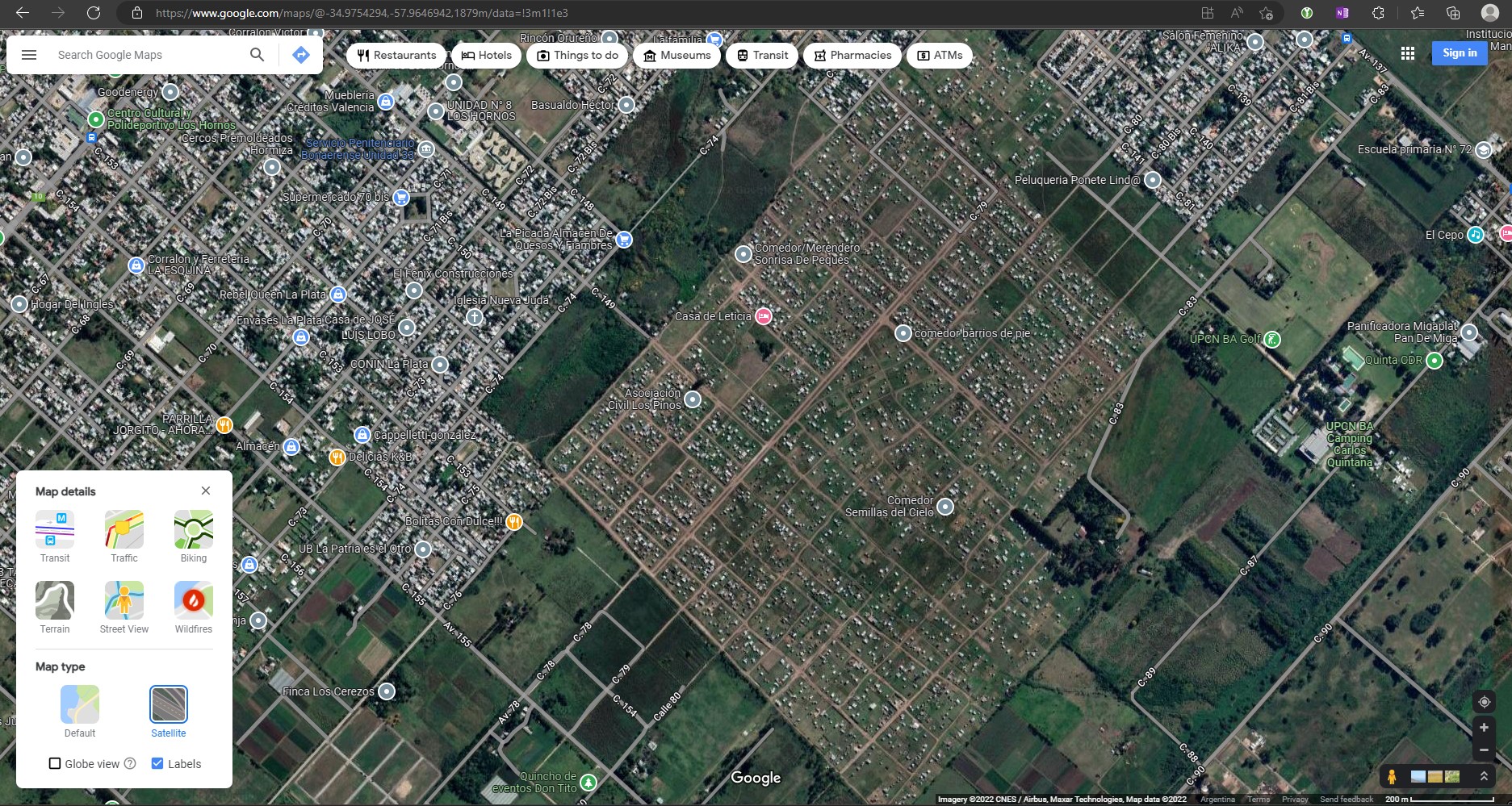The width and height of the screenshot is (1512, 806).
Task: Reload the browser page
Action: pyautogui.click(x=94, y=13)
